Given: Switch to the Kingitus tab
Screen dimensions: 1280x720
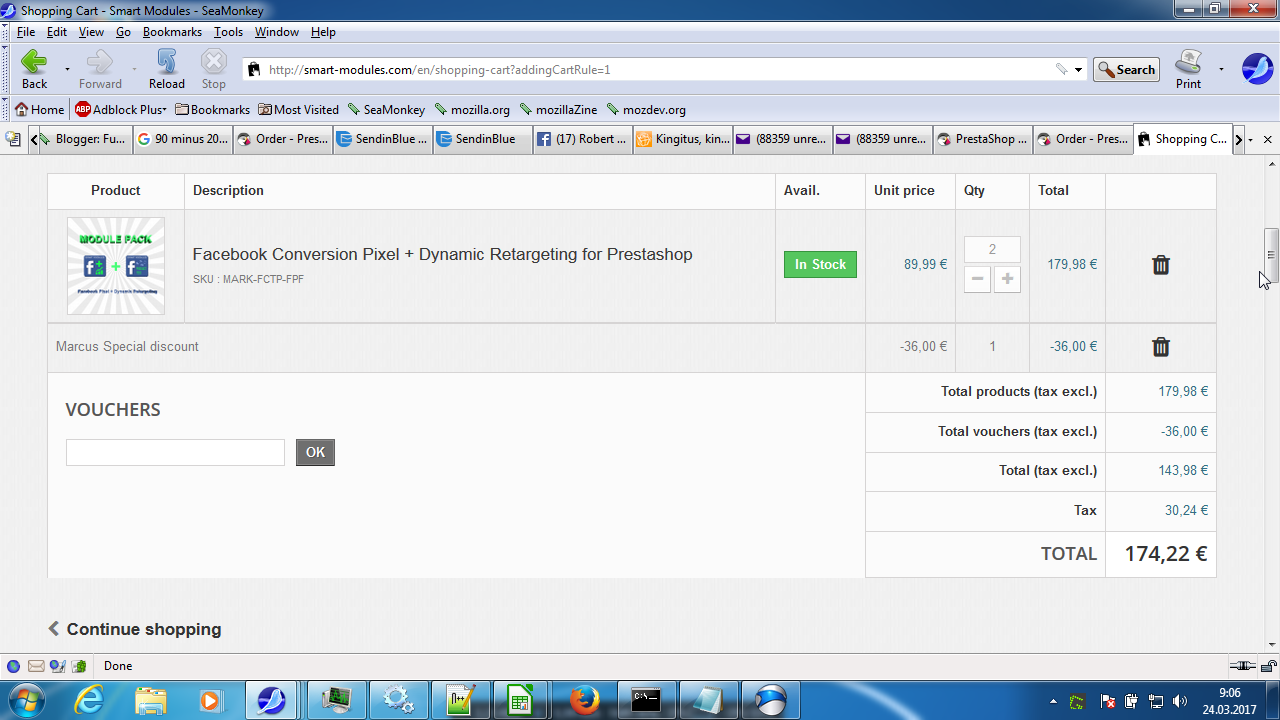Looking at the screenshot, I should coord(682,139).
